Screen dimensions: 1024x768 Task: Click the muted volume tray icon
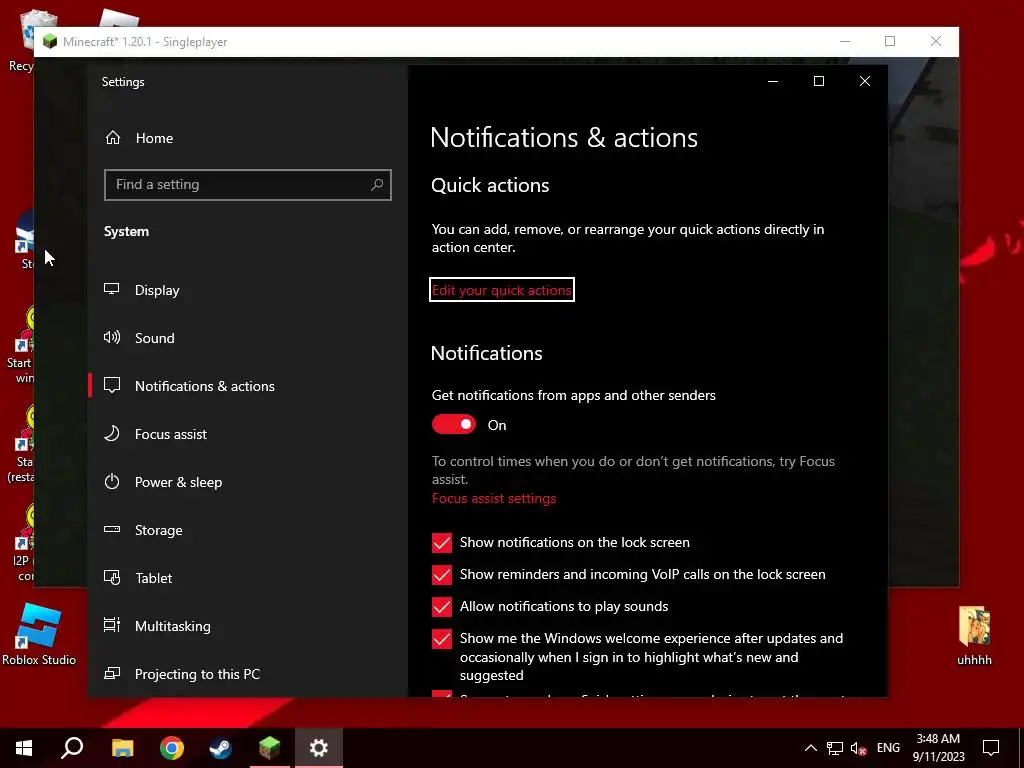[x=858, y=748]
